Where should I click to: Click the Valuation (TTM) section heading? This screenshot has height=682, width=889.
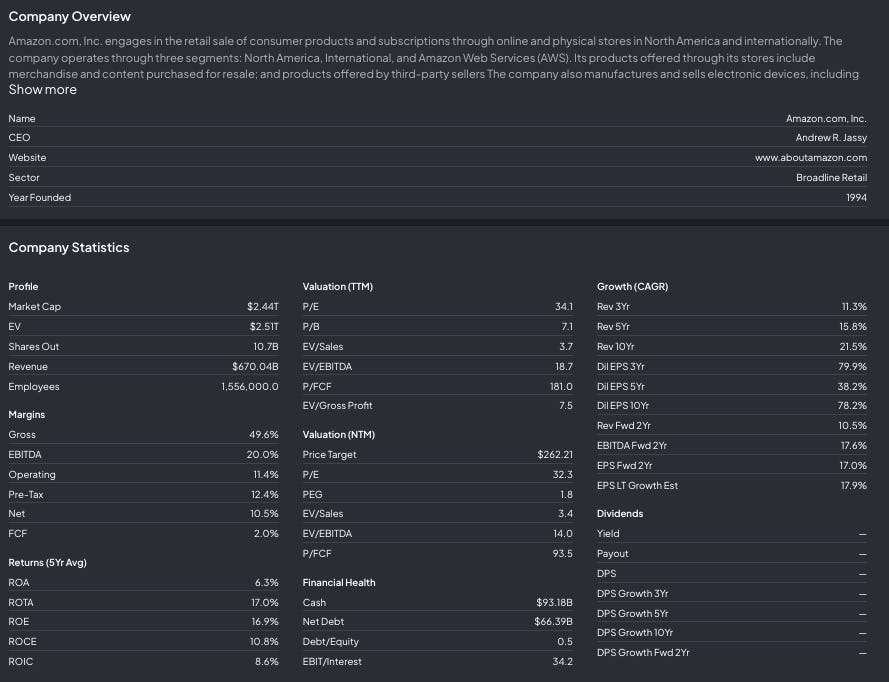pyautogui.click(x=338, y=287)
